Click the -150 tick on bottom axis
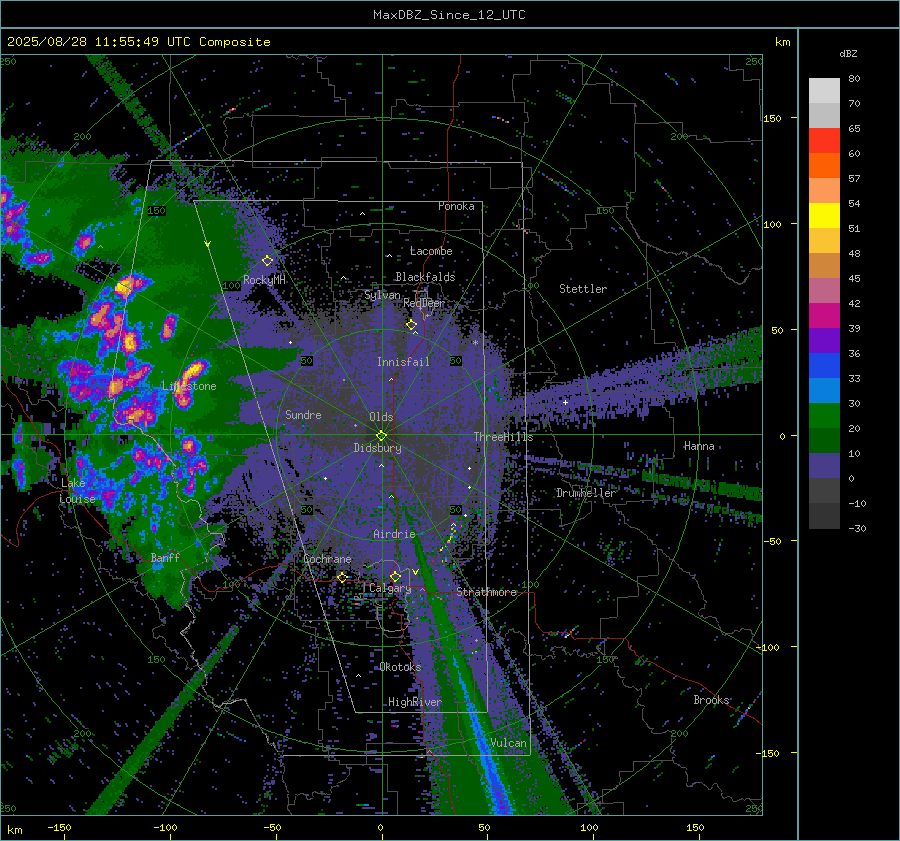 click(x=59, y=827)
